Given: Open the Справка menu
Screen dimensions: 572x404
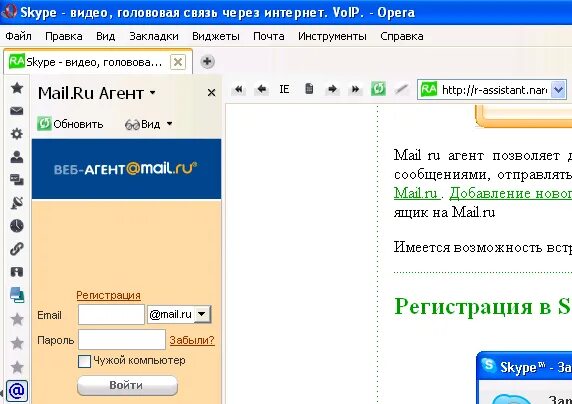Looking at the screenshot, I should point(402,36).
